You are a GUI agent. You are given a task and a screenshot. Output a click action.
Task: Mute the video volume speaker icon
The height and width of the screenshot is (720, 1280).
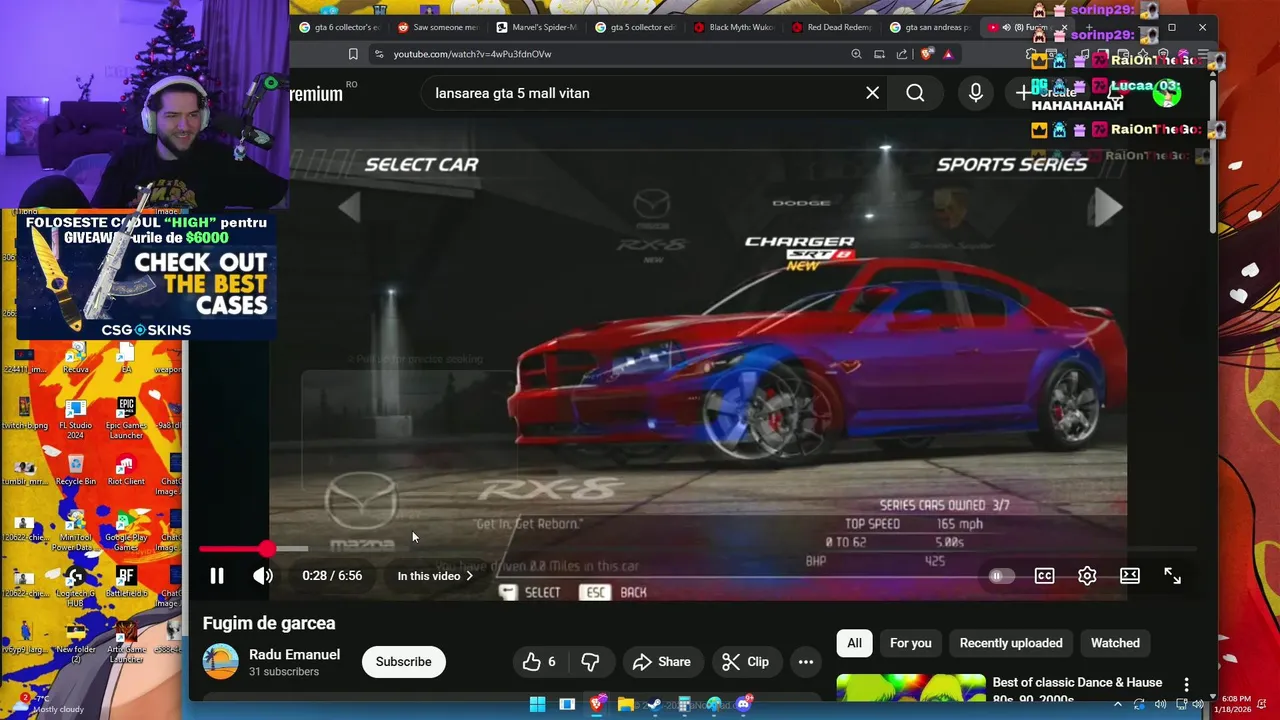coord(263,576)
